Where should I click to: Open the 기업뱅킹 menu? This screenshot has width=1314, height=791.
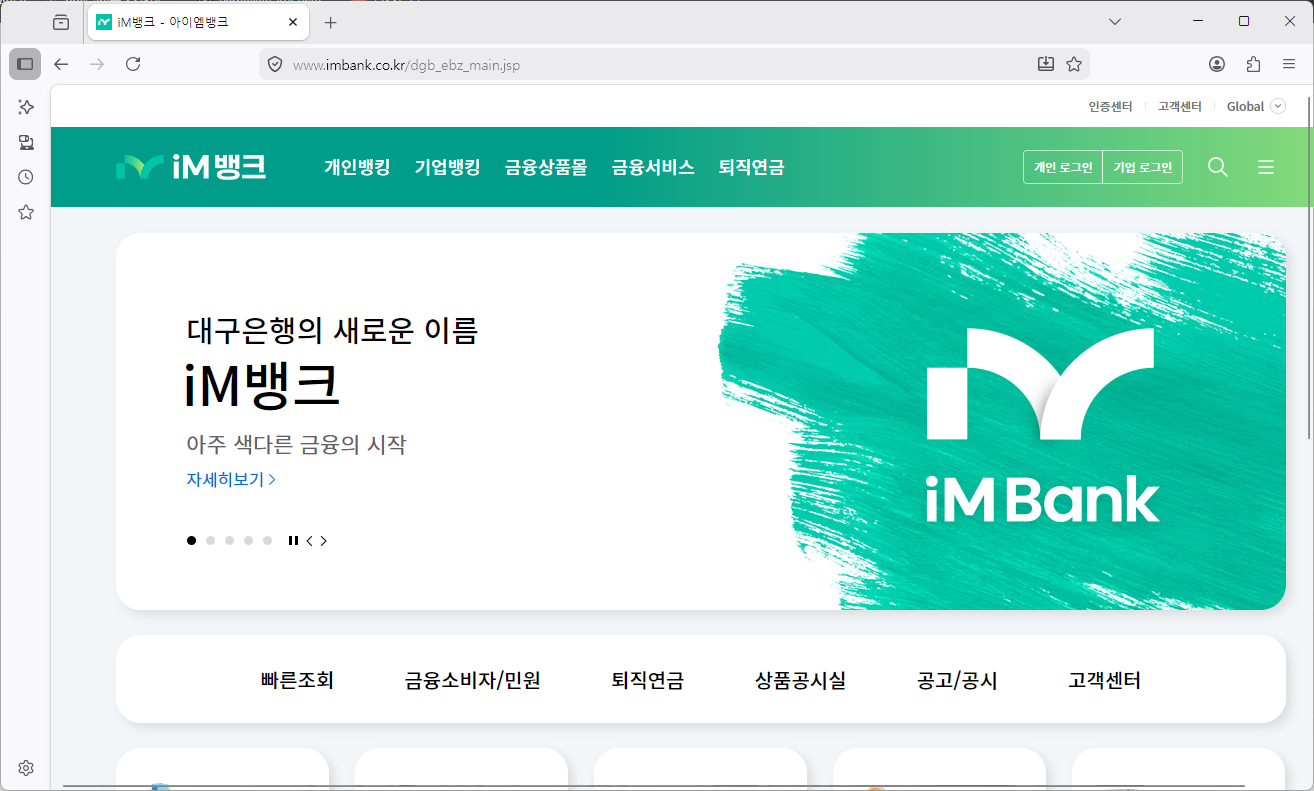[x=447, y=167]
